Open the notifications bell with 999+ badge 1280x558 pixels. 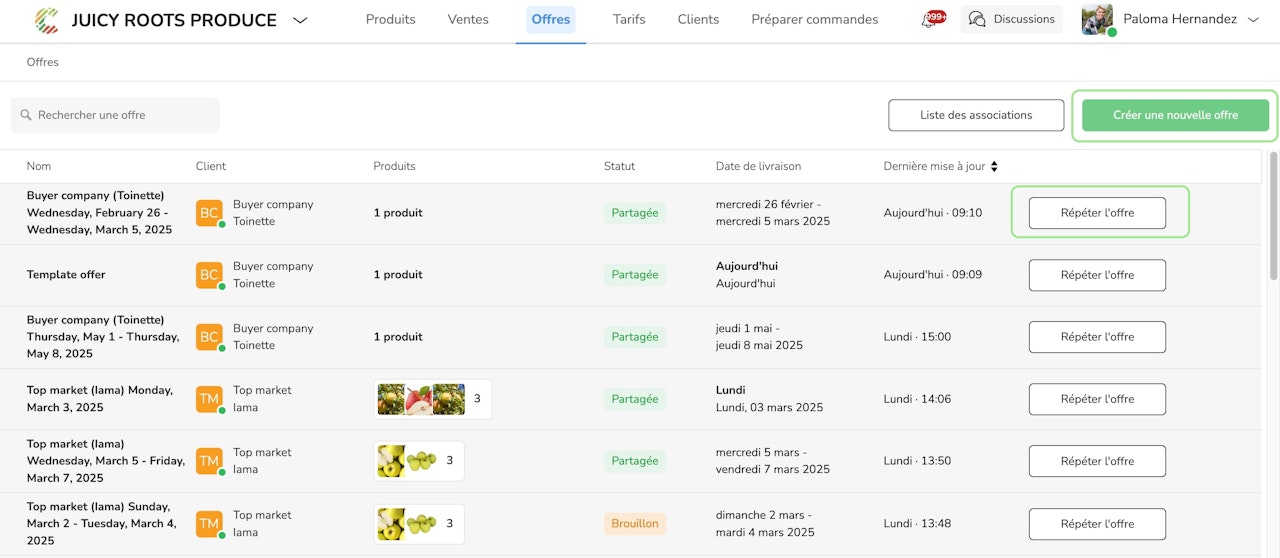click(x=932, y=19)
